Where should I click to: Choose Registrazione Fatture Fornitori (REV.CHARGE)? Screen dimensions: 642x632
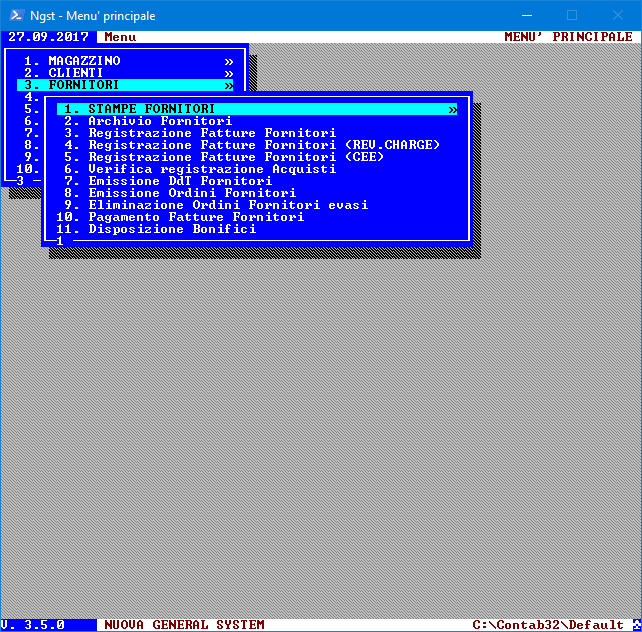(x=263, y=145)
